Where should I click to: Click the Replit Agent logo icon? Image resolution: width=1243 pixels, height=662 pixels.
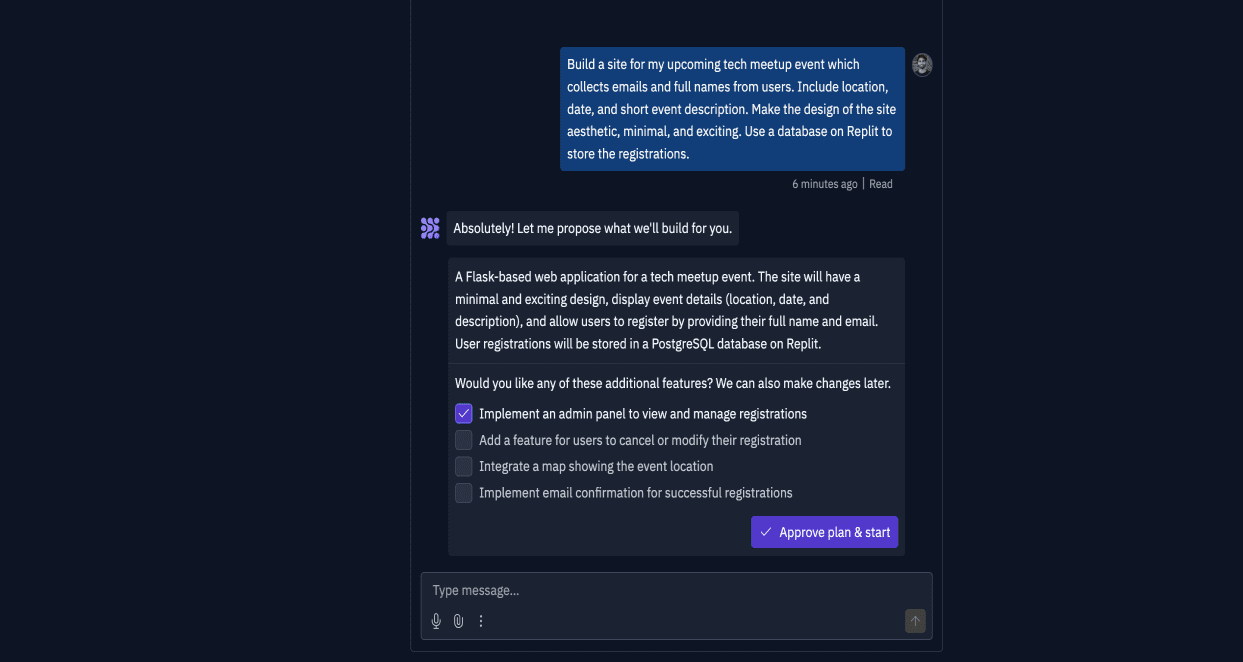coord(430,229)
